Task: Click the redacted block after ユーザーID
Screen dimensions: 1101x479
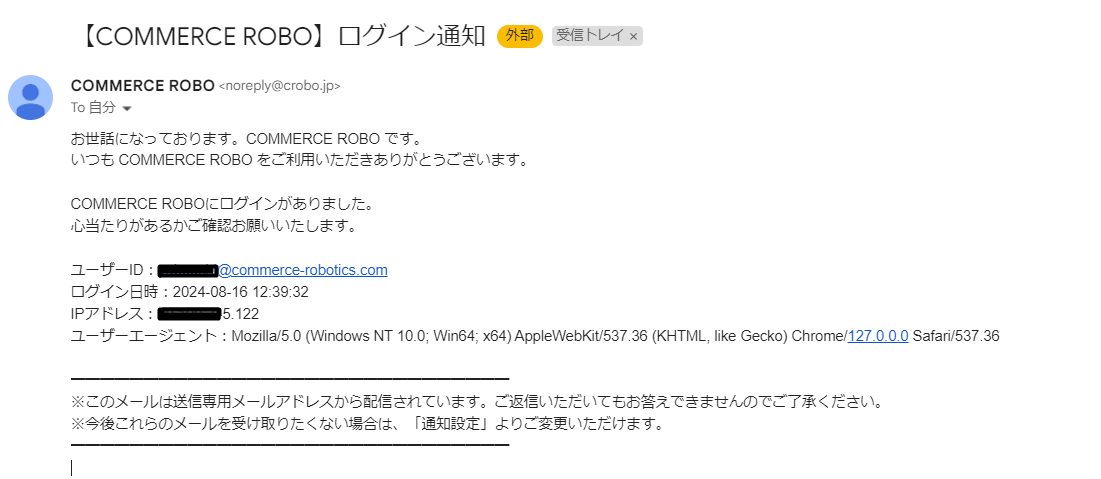Action: pyautogui.click(x=188, y=270)
